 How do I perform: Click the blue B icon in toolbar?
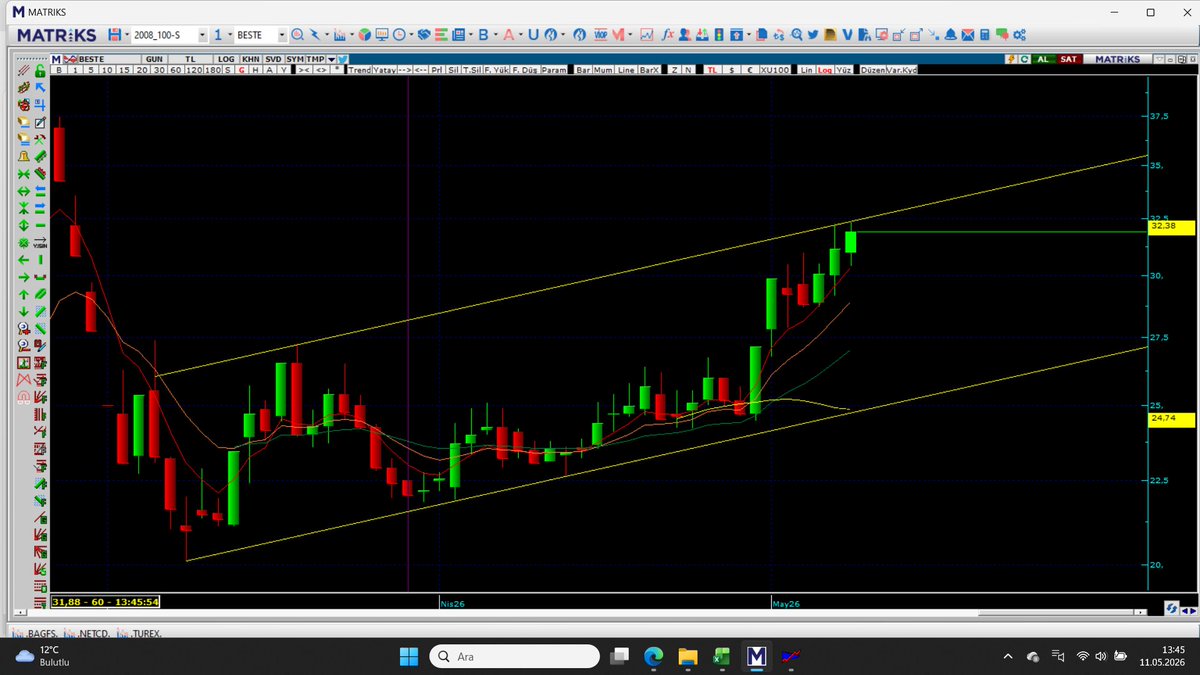[482, 35]
